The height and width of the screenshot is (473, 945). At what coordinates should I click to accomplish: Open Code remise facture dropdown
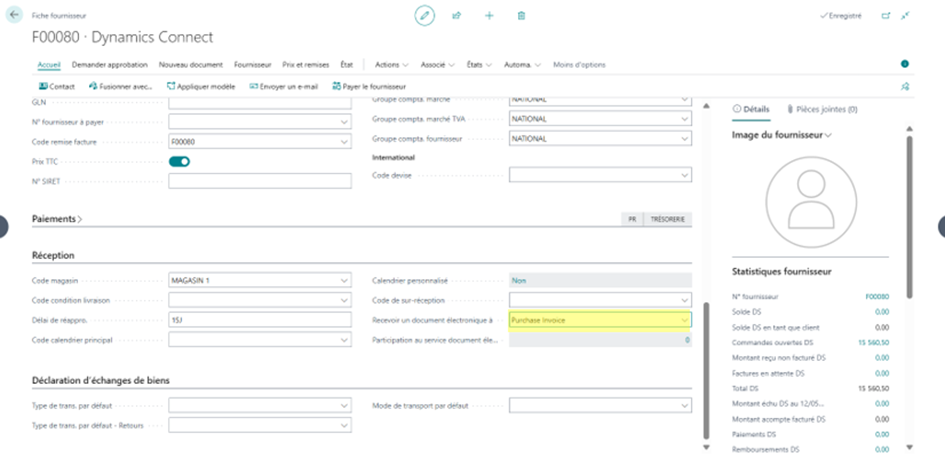344,142
